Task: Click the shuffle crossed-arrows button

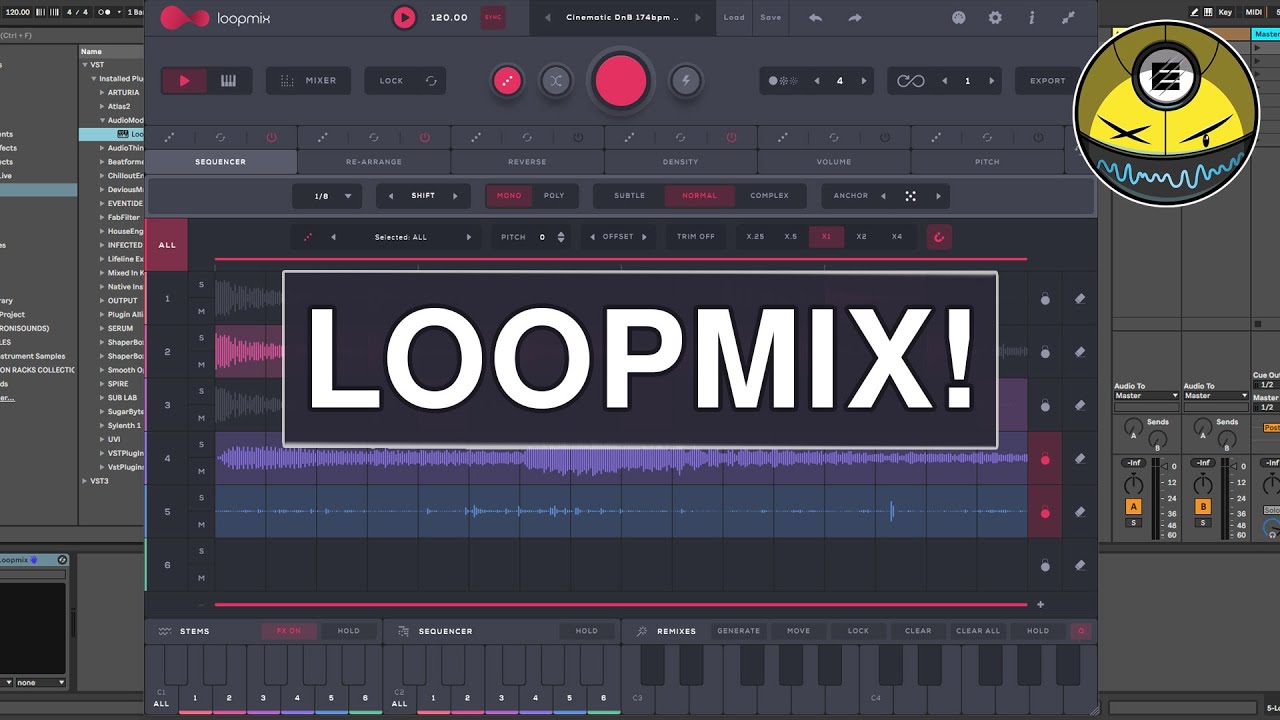Action: point(556,81)
